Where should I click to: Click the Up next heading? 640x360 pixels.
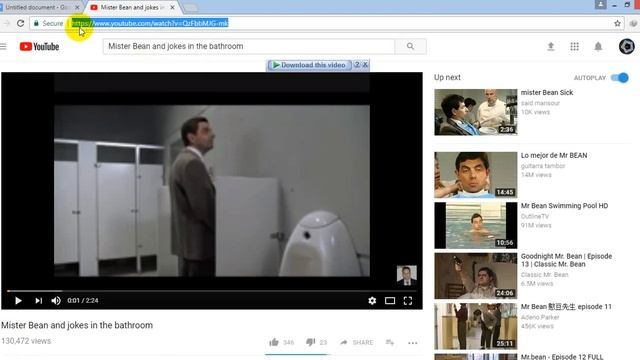coord(447,78)
